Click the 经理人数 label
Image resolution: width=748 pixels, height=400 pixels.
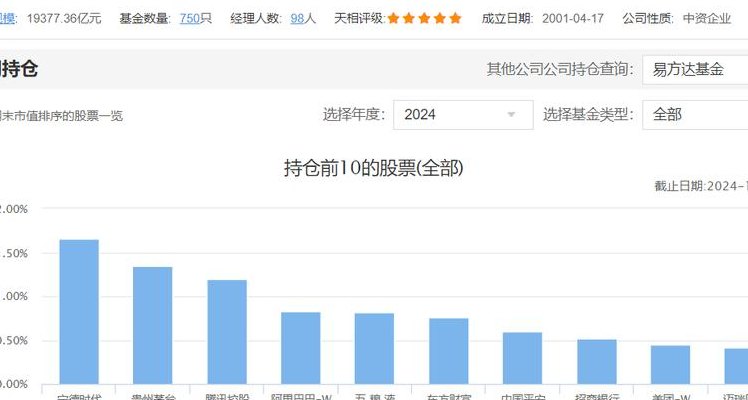(256, 19)
